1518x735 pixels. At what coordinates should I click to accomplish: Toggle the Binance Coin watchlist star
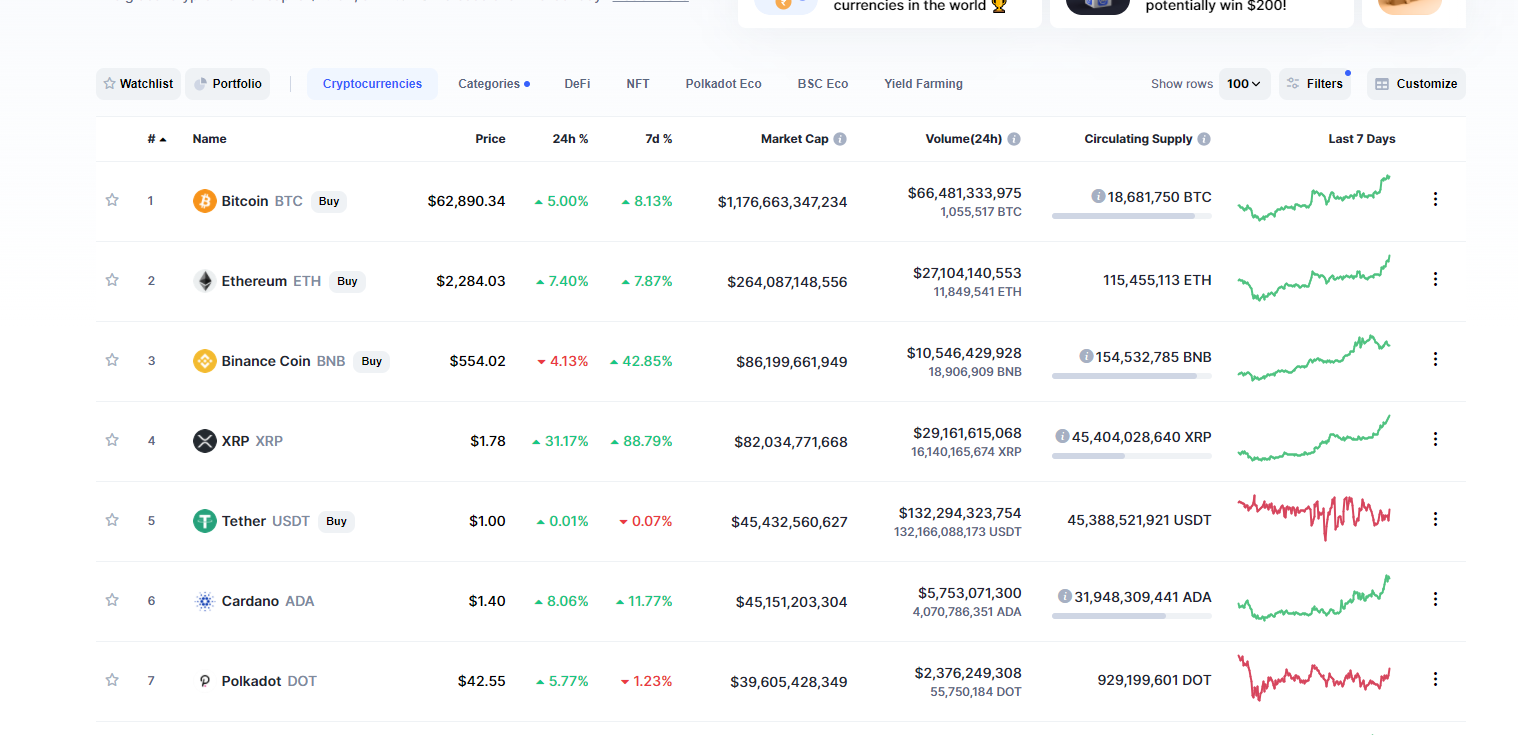[x=112, y=360]
